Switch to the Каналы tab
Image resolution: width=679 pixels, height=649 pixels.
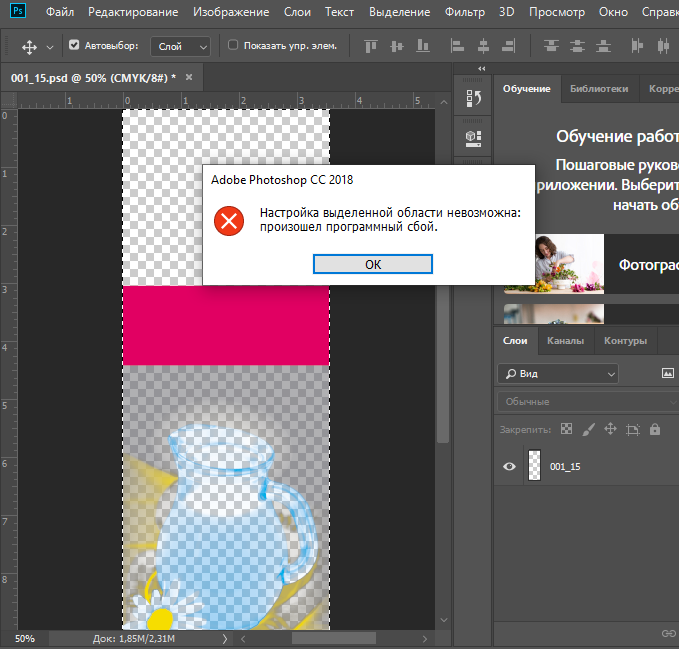566,341
